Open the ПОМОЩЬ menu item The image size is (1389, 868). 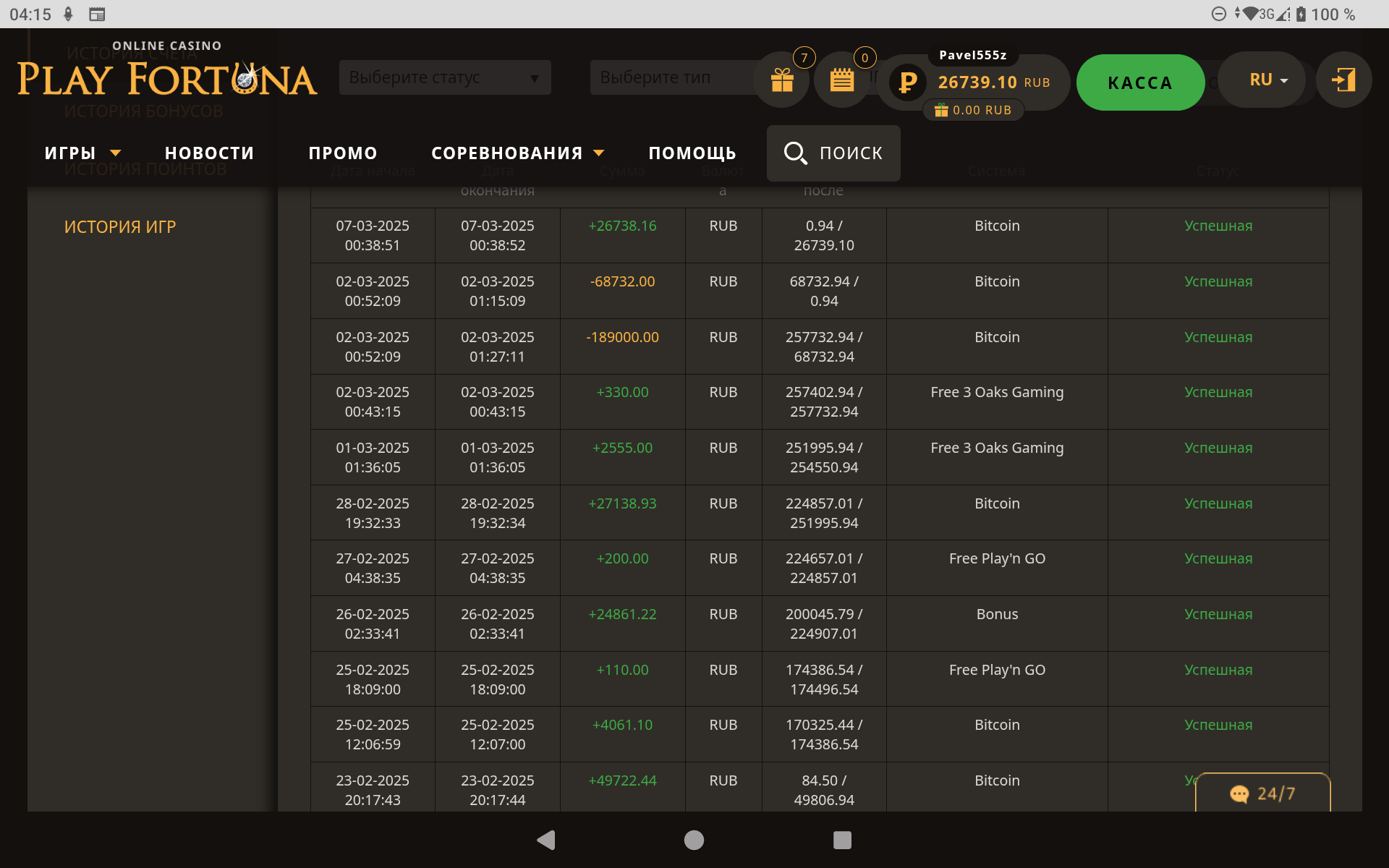[692, 153]
